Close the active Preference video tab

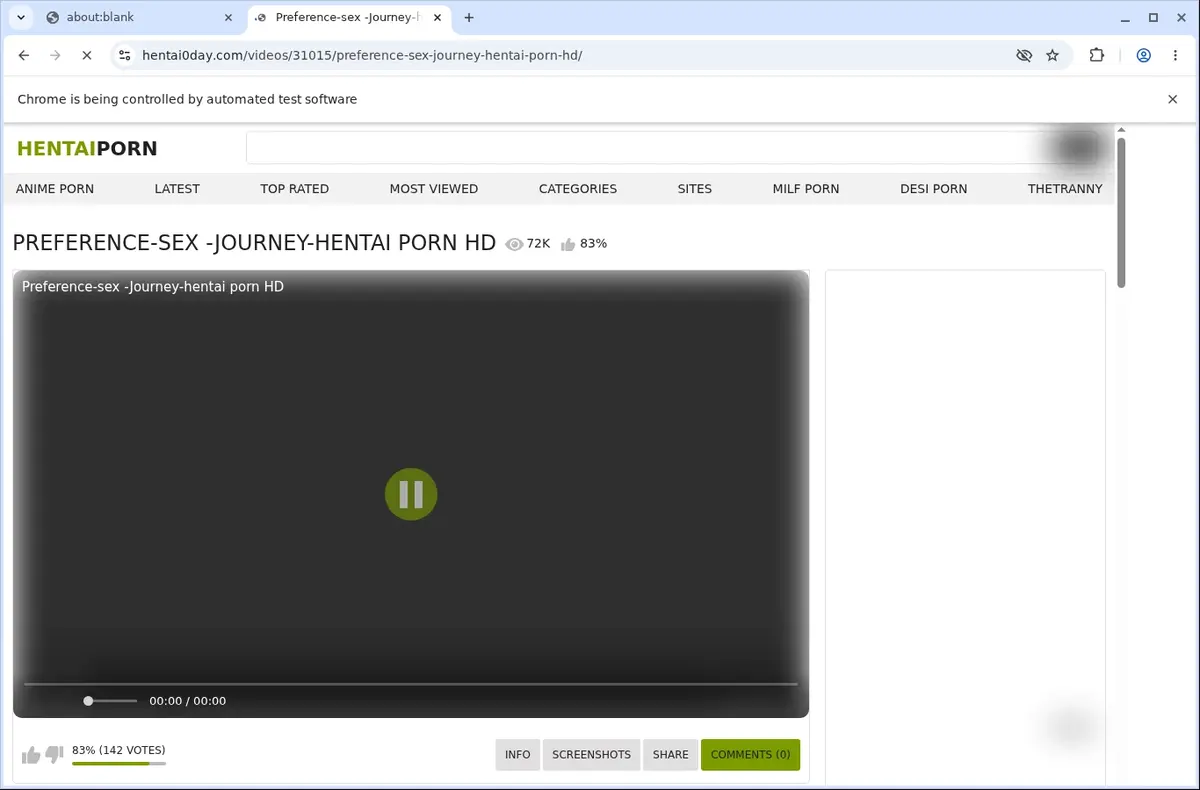(x=437, y=17)
